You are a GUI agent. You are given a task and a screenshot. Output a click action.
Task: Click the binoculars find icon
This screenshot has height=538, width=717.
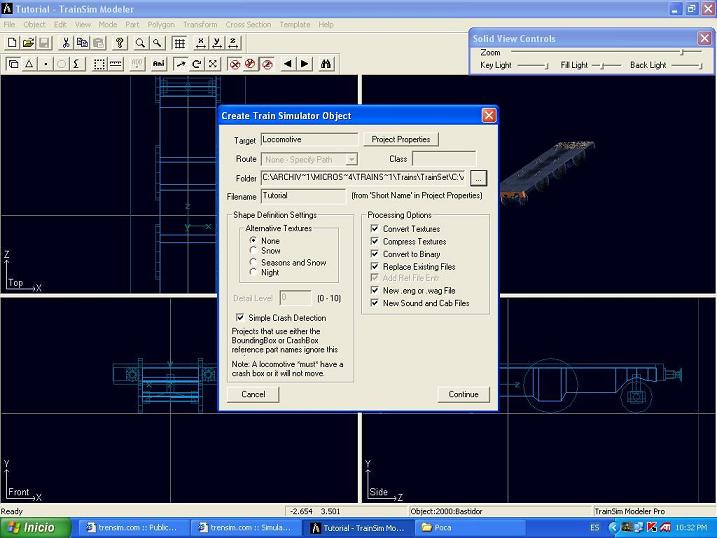[327, 64]
